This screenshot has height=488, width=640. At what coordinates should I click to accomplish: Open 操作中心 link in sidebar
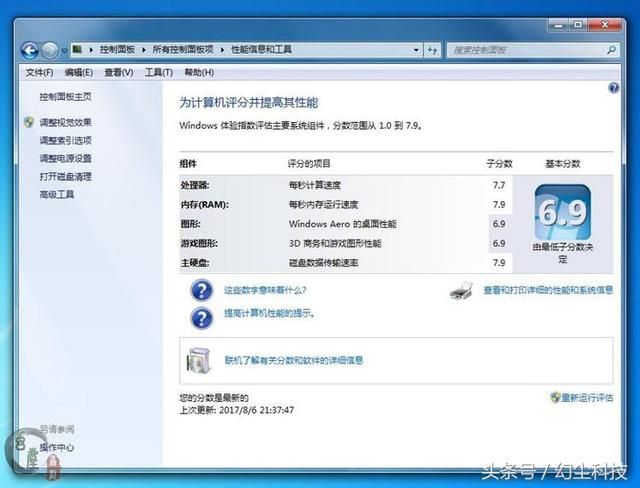click(57, 448)
